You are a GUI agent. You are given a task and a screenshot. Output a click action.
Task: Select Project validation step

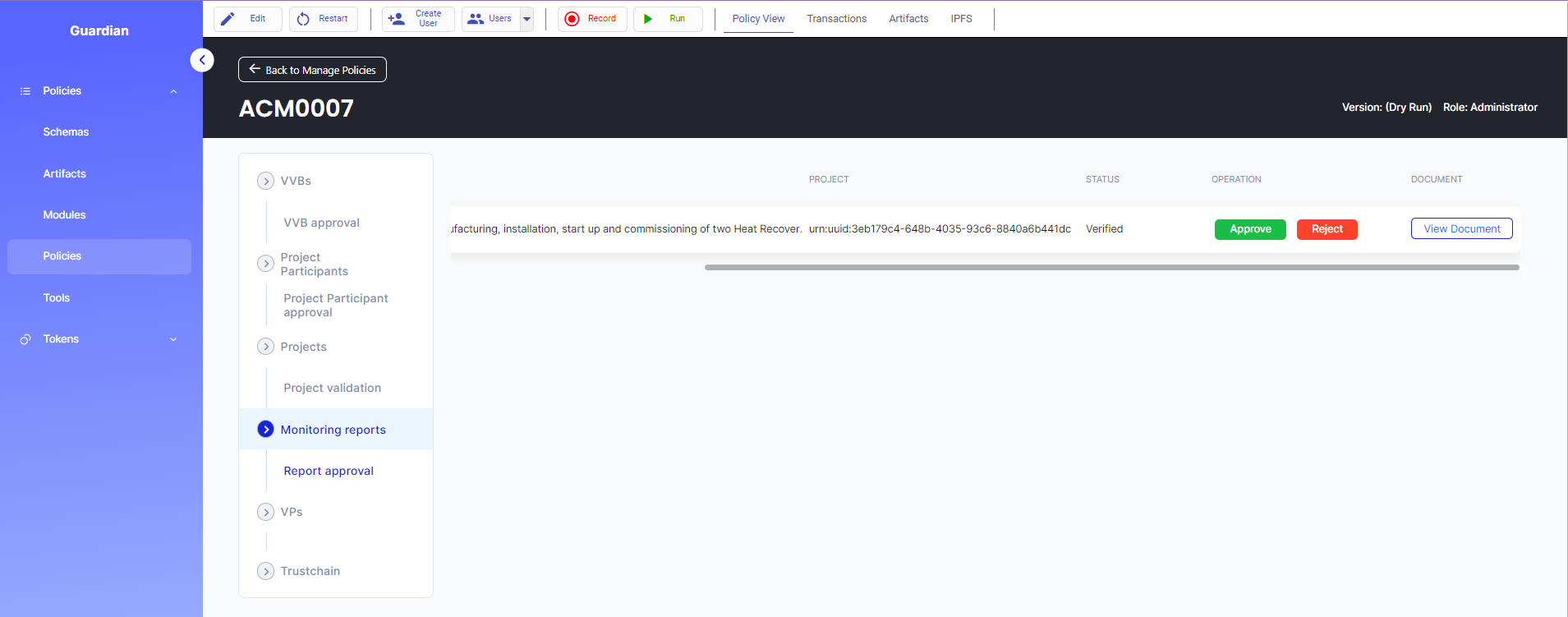[x=332, y=388]
